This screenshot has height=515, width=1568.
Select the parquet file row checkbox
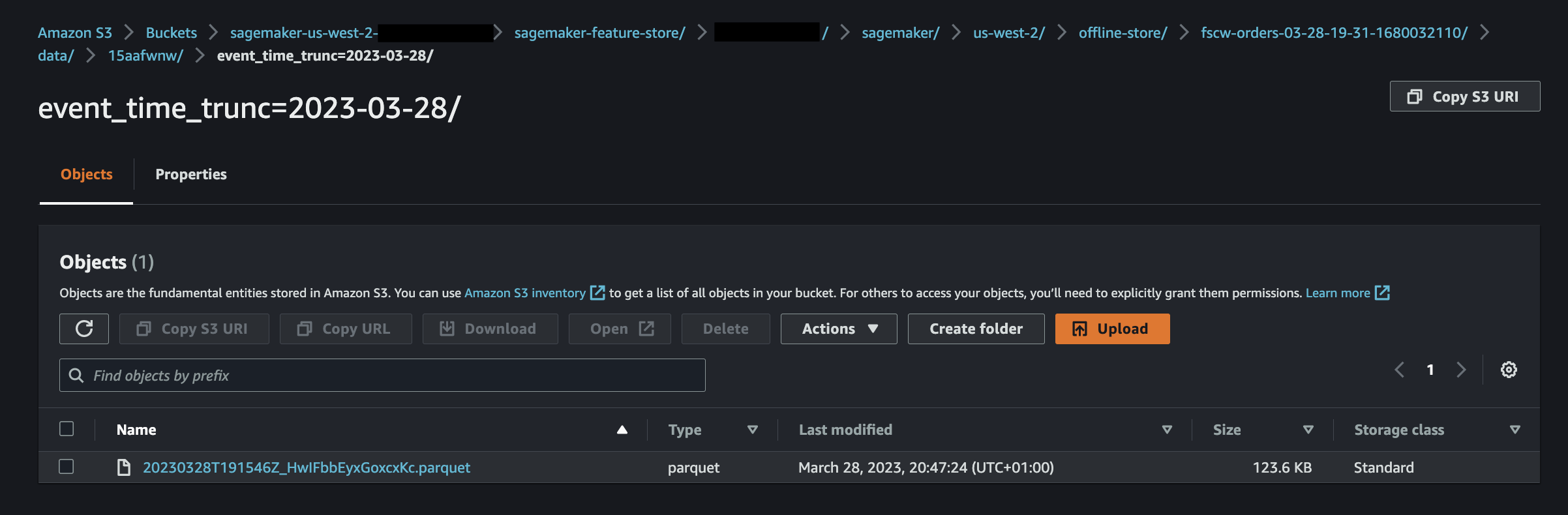[66, 467]
